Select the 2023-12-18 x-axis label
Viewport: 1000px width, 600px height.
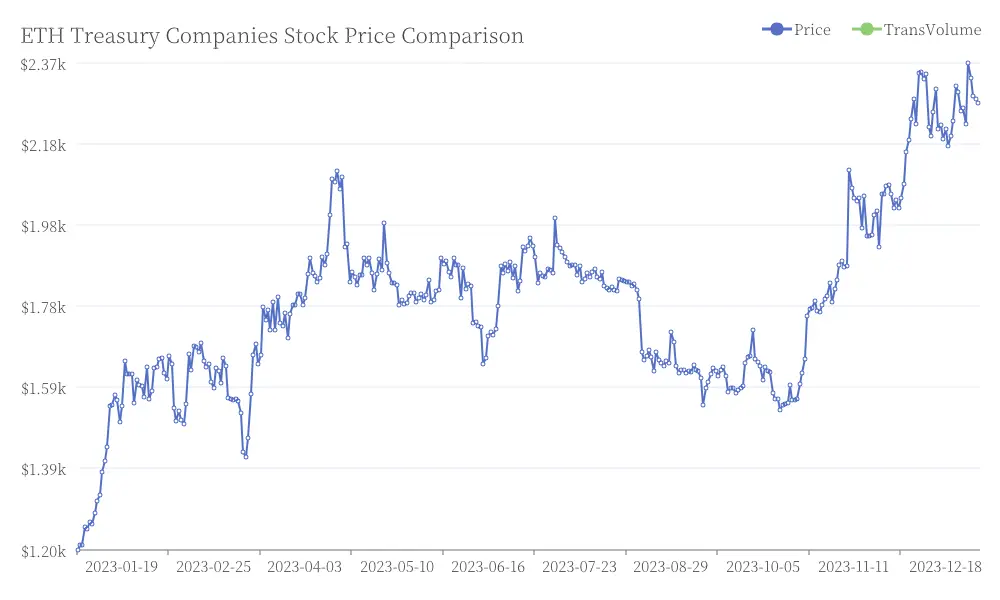pyautogui.click(x=945, y=566)
